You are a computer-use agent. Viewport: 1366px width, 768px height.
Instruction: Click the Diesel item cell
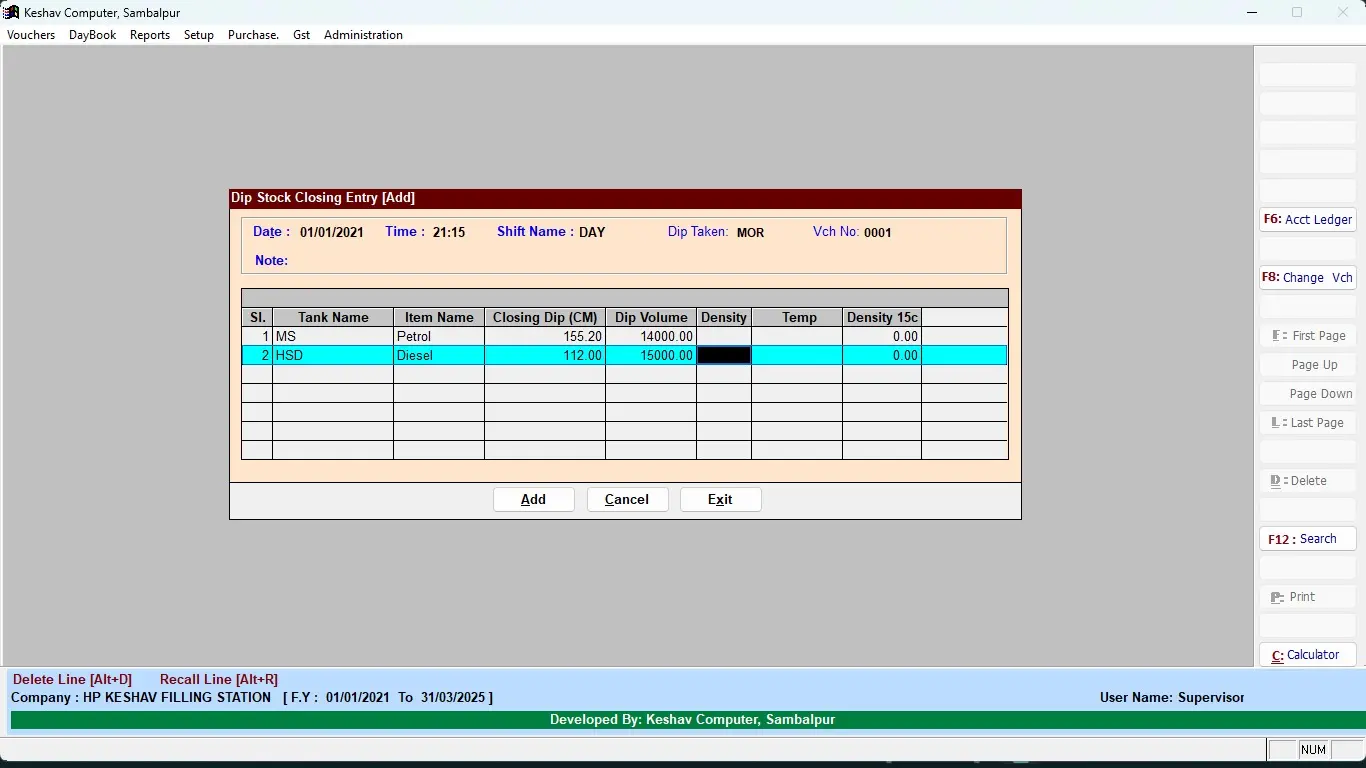point(439,355)
